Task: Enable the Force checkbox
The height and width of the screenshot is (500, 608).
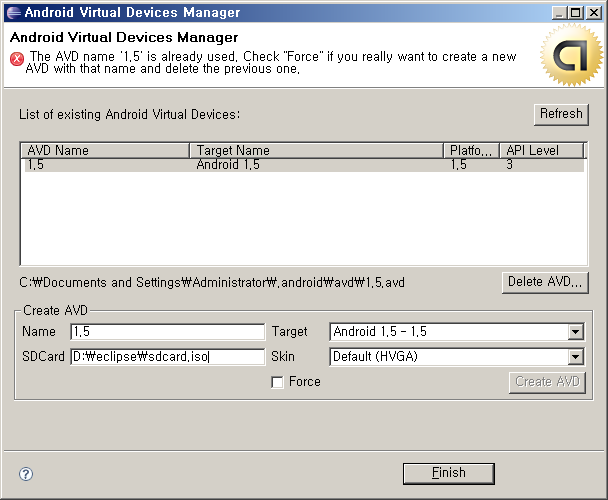Action: (x=278, y=382)
